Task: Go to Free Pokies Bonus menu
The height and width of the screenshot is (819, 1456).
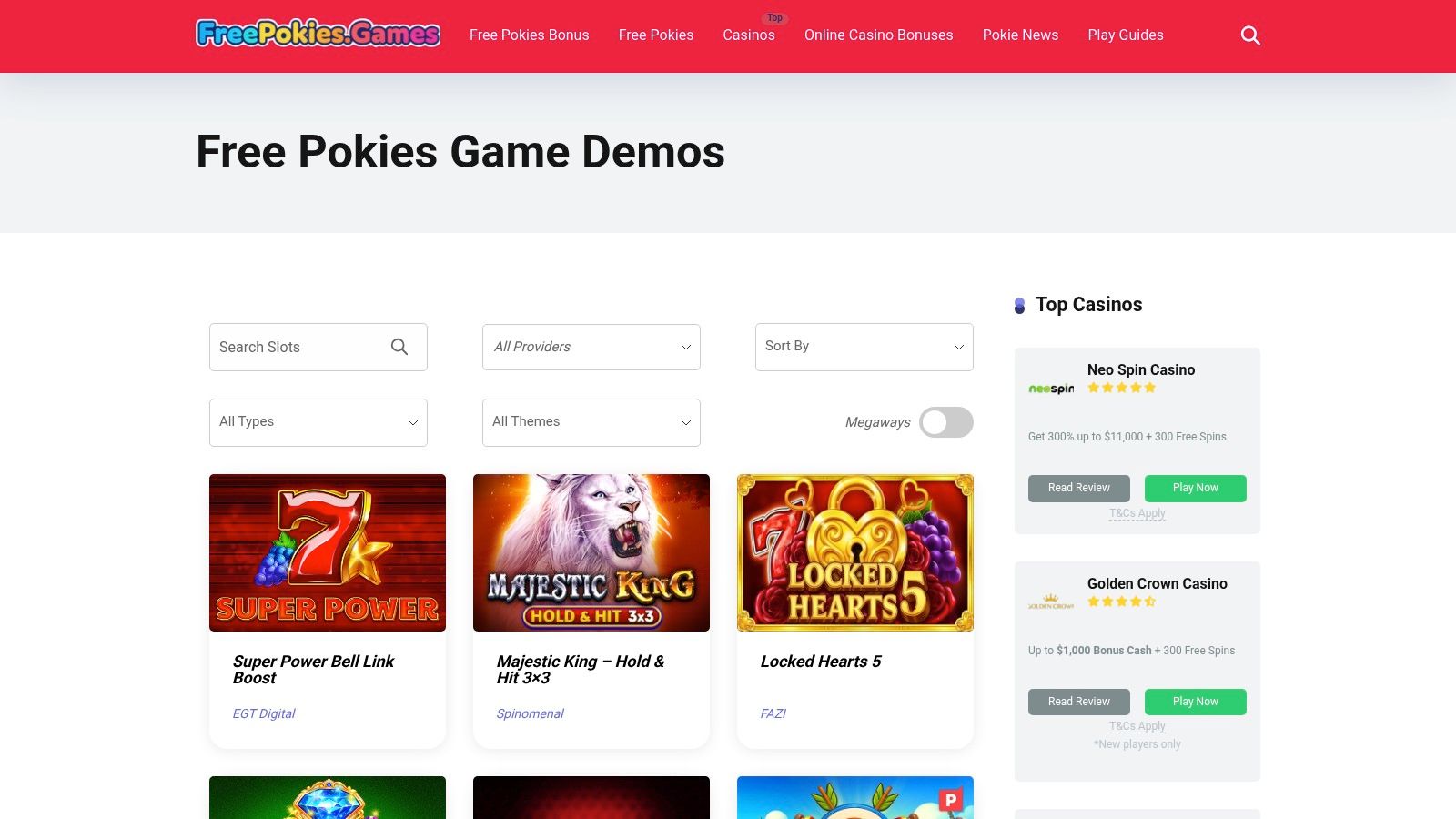Action: [x=530, y=35]
